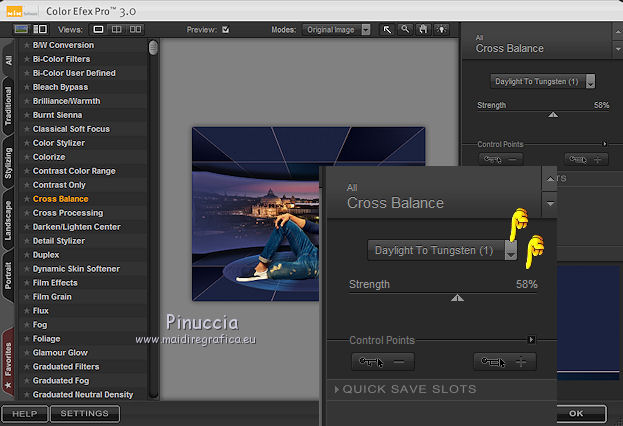This screenshot has height=426, width=623.
Task: Select the Brilliance/Warmth filter
Action: tap(66, 101)
